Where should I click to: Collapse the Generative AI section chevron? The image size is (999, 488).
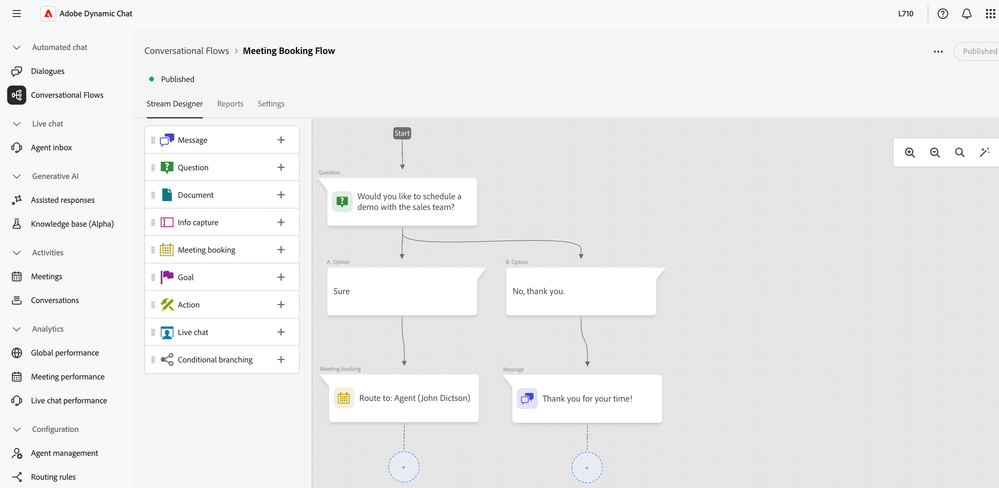(x=16, y=176)
